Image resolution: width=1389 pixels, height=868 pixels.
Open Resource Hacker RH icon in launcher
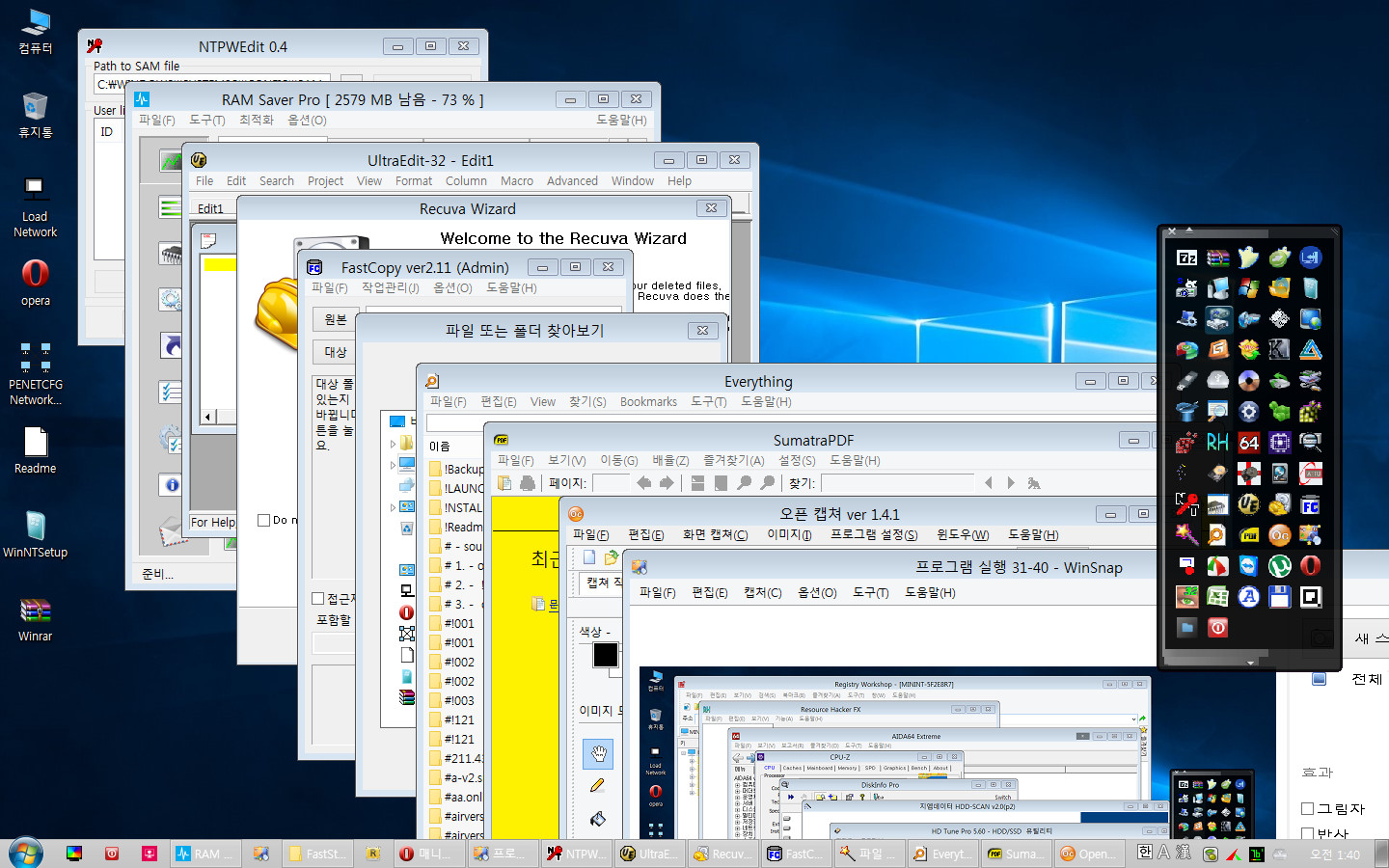pos(1218,443)
